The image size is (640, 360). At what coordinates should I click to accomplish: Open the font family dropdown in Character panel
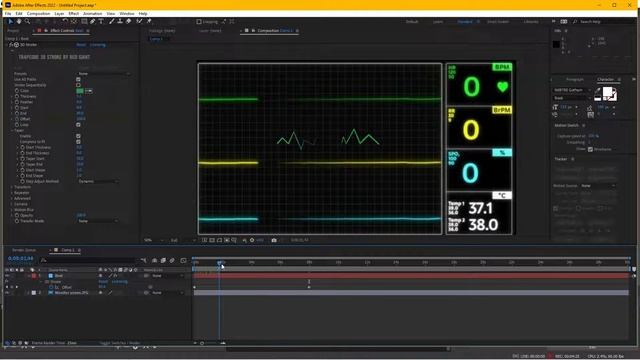click(571, 90)
